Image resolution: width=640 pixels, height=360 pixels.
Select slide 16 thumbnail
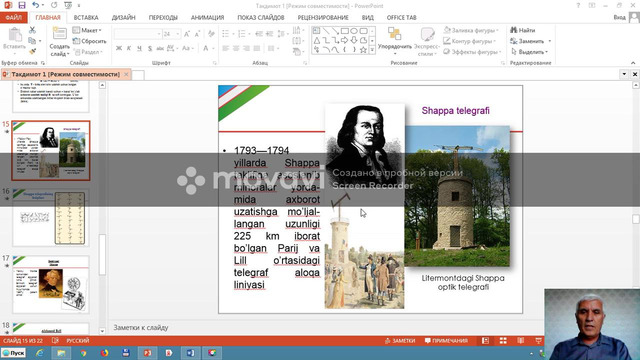[51, 217]
